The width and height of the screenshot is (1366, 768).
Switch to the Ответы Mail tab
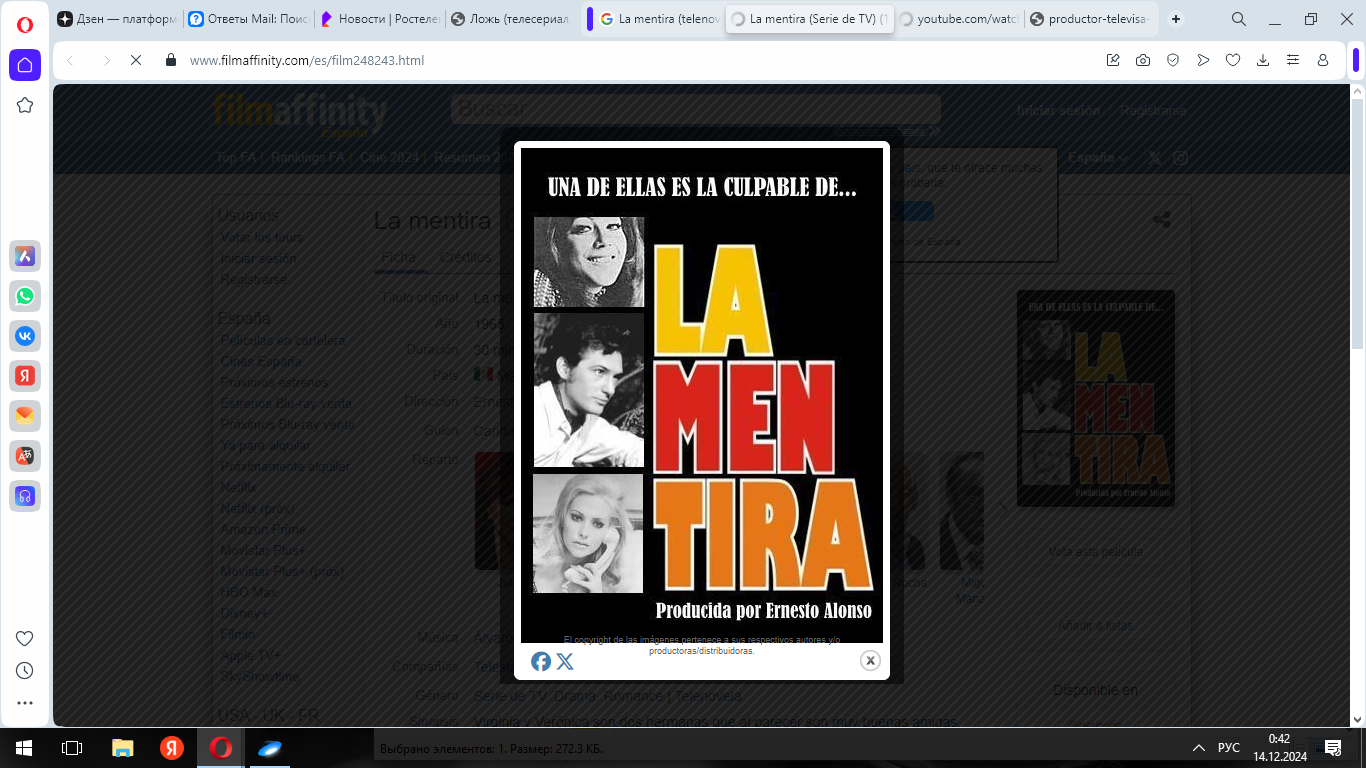(x=248, y=19)
